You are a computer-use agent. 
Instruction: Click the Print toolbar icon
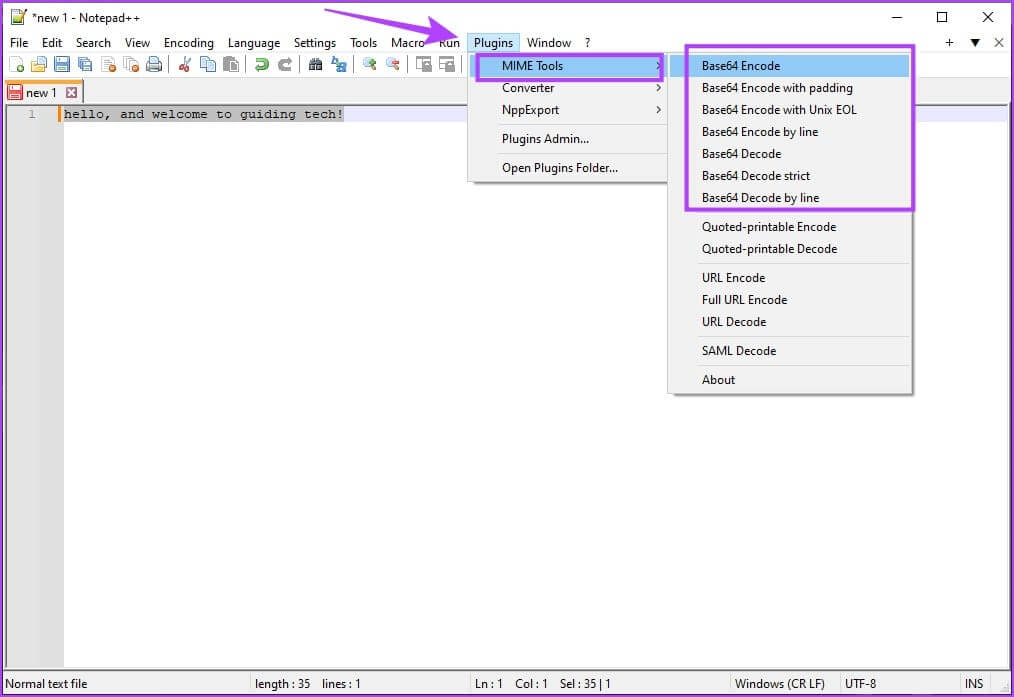click(x=154, y=64)
